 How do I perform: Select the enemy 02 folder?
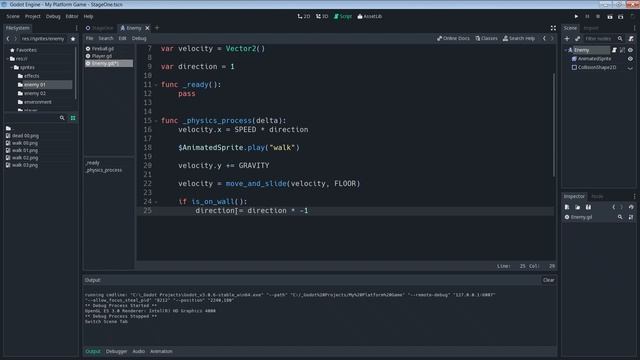tap(34, 93)
